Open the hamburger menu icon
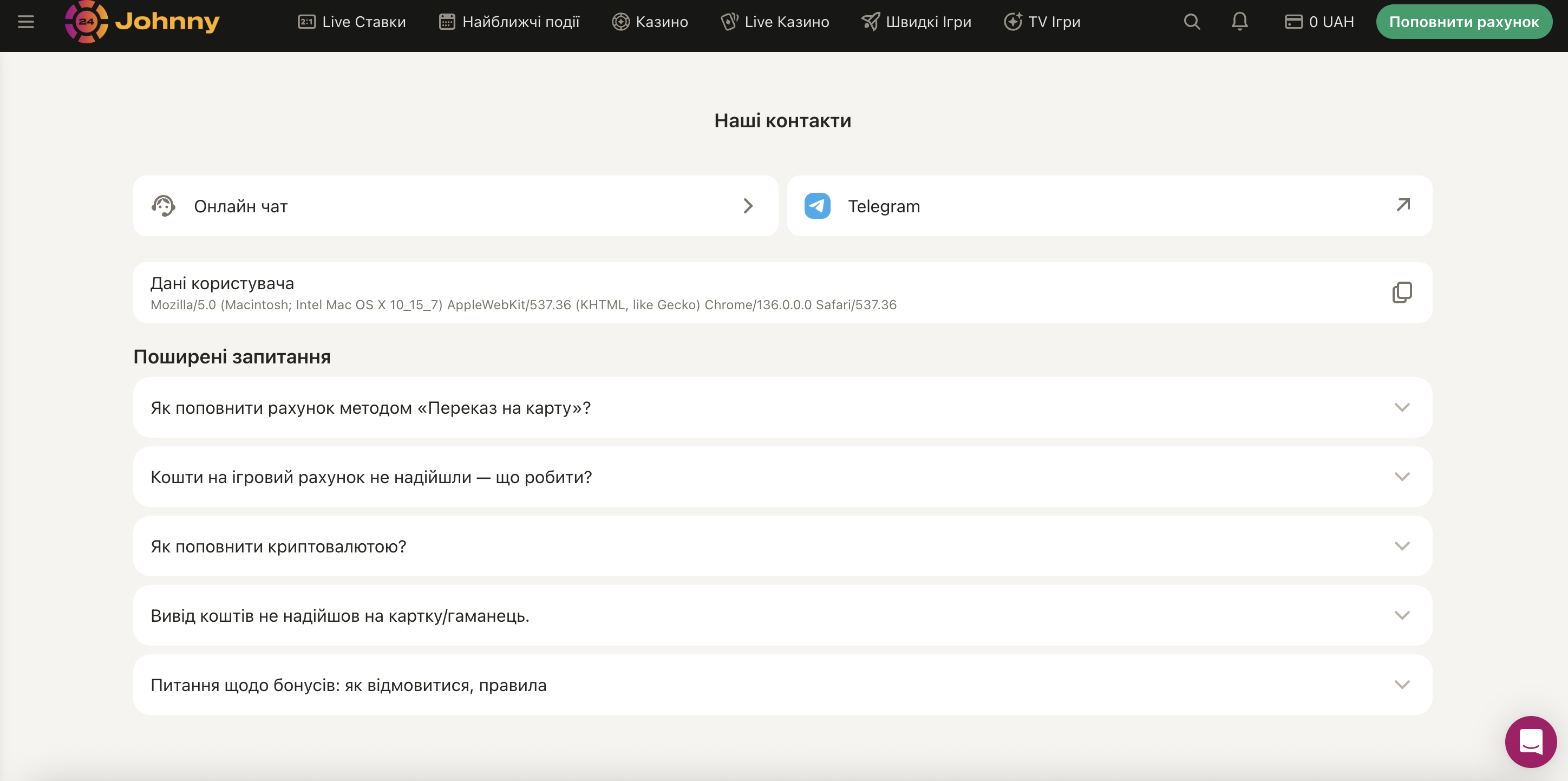The height and width of the screenshot is (781, 1568). (25, 22)
